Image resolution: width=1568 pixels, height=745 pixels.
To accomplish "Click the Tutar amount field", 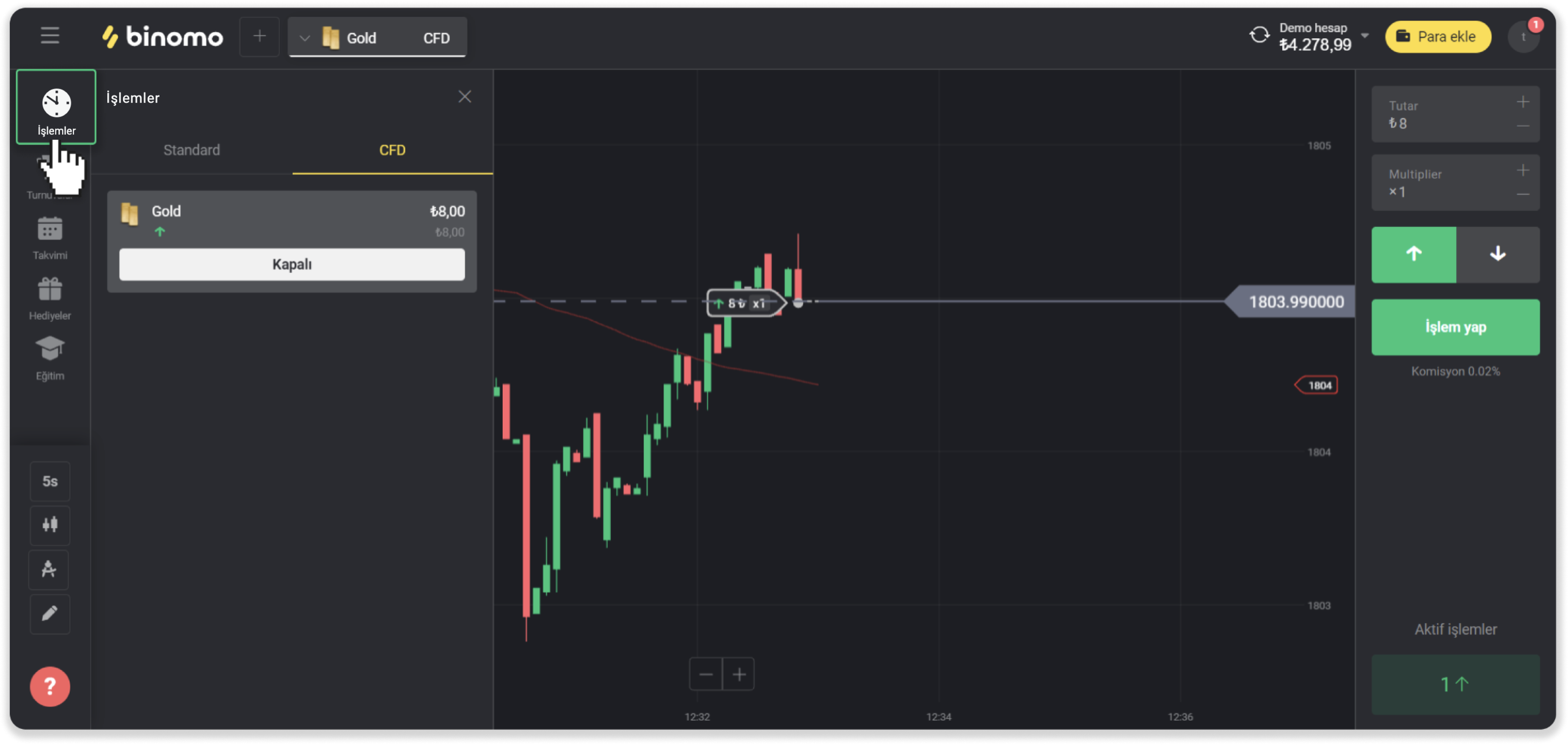I will (1443, 115).
